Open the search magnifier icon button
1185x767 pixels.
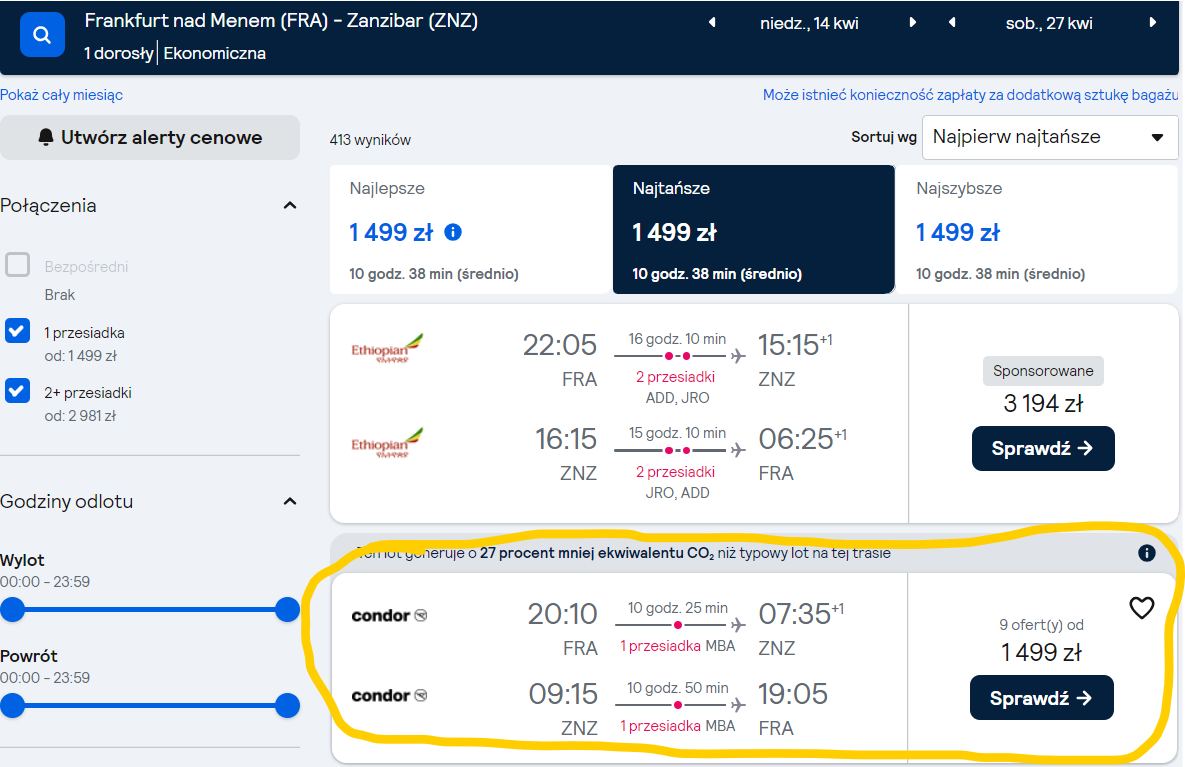pyautogui.click(x=42, y=35)
